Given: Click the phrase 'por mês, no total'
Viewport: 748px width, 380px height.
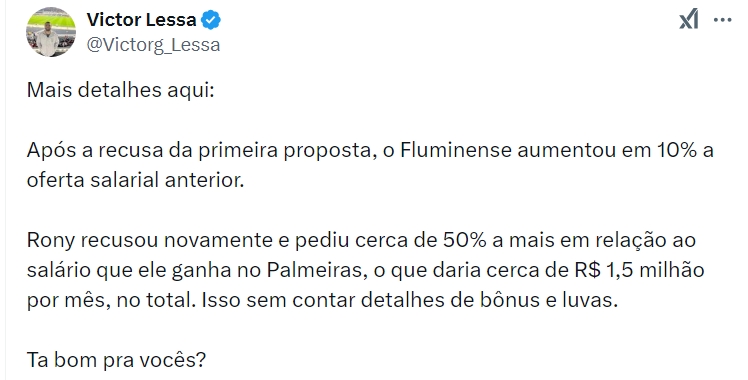Looking at the screenshot, I should [109, 301].
